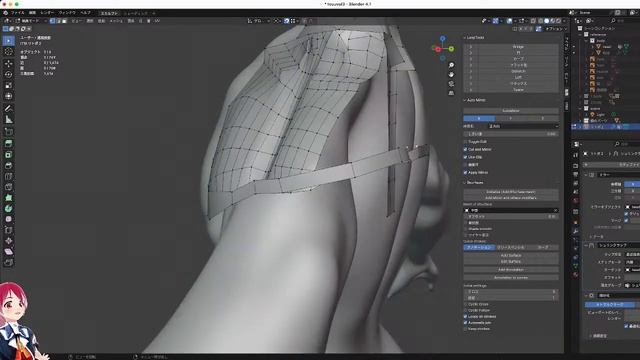The height and width of the screenshot is (360, 640).
Task: Open the Auto Mirror orientation dropdown
Action: pos(524,126)
